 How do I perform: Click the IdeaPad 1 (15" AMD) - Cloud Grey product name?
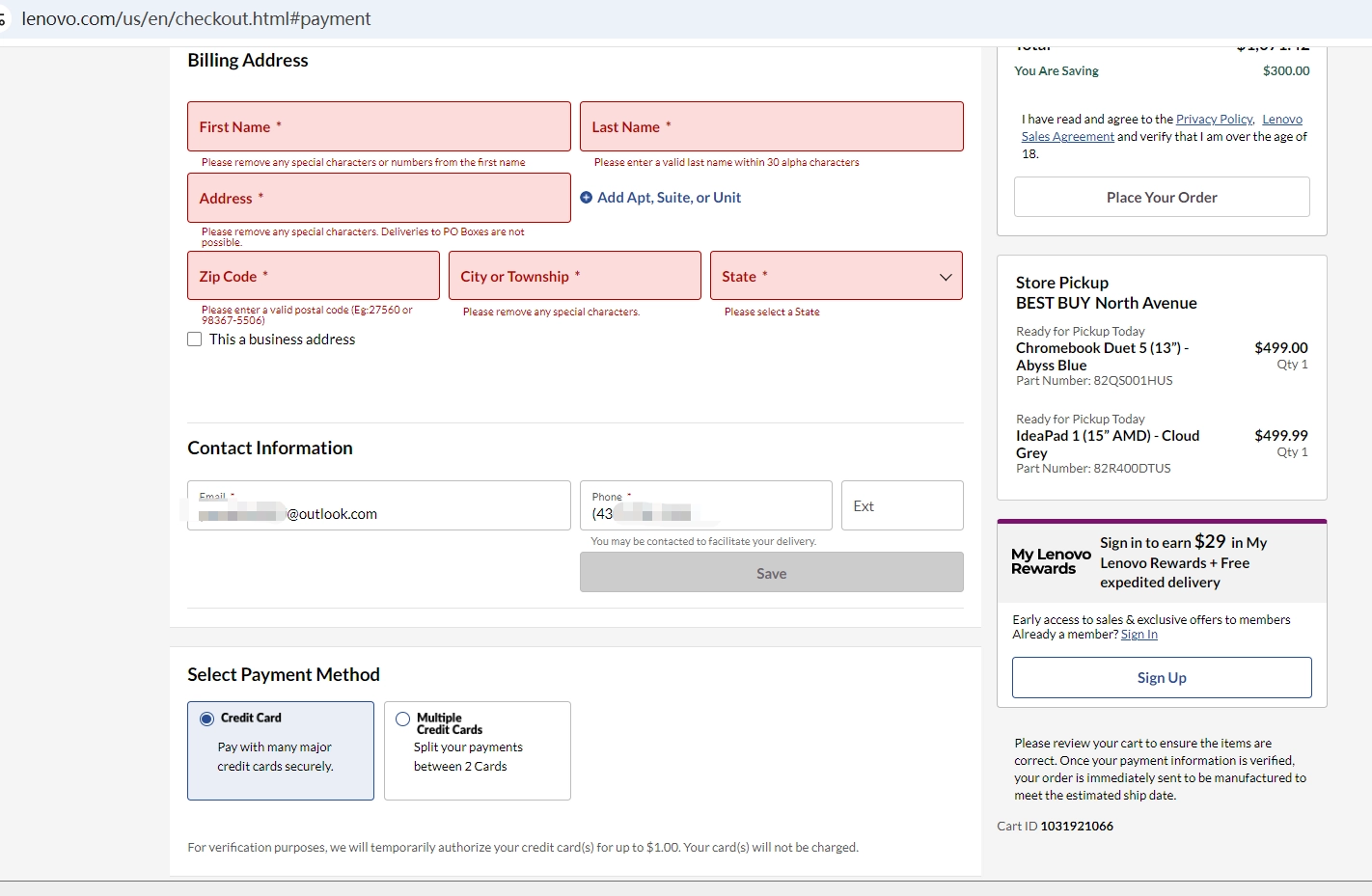pyautogui.click(x=1108, y=444)
